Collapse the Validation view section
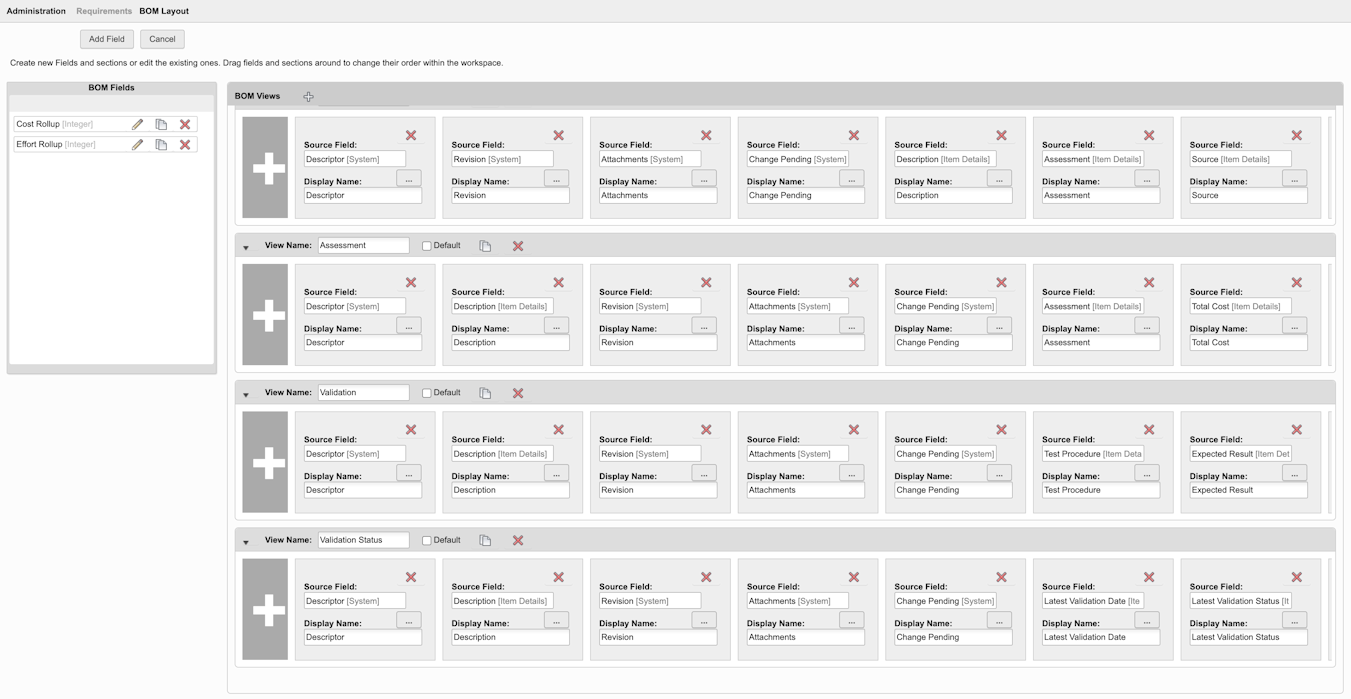The height and width of the screenshot is (699, 1351). [x=246, y=394]
